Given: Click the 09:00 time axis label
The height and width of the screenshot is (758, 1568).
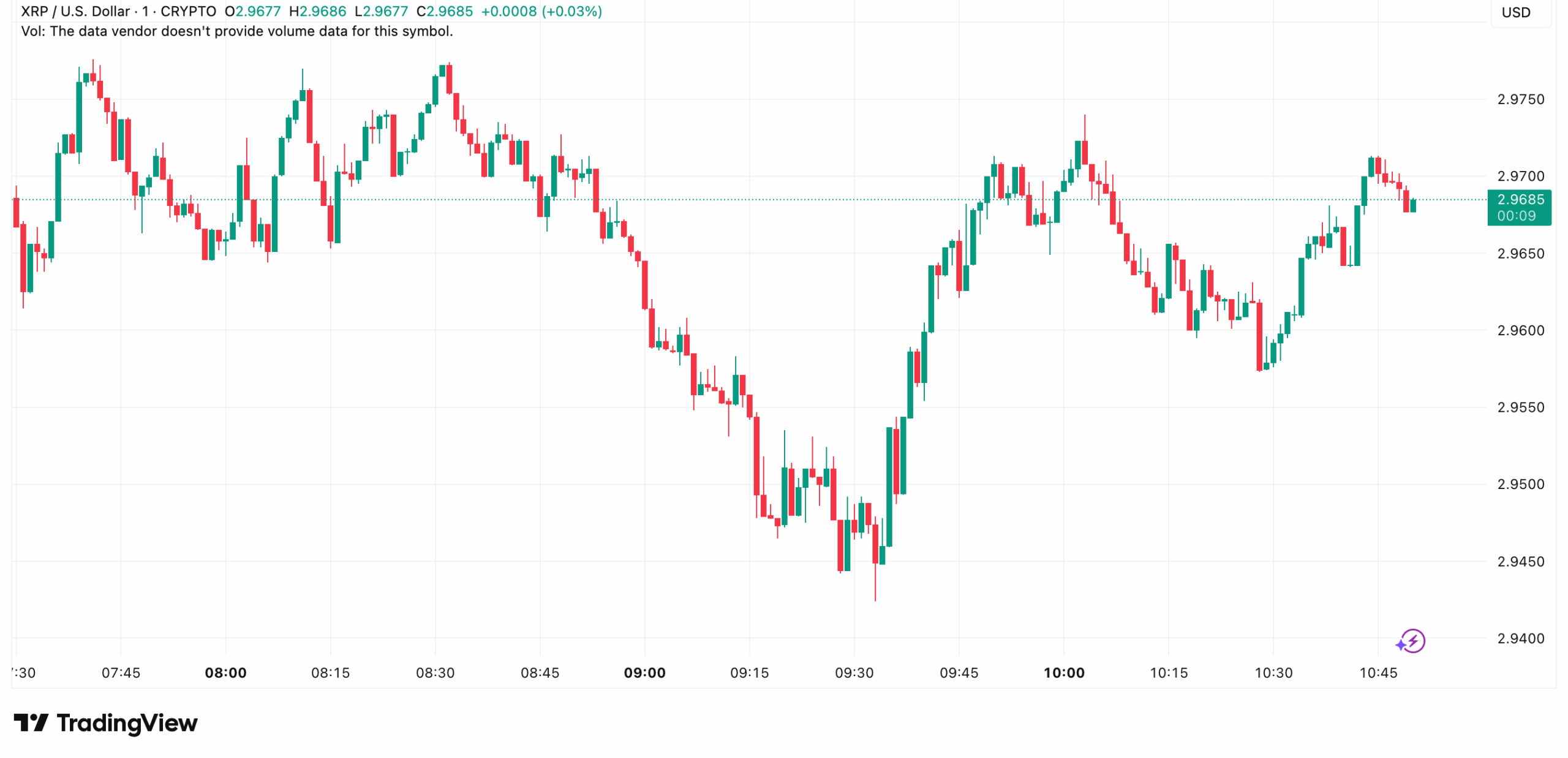Looking at the screenshot, I should click(644, 673).
